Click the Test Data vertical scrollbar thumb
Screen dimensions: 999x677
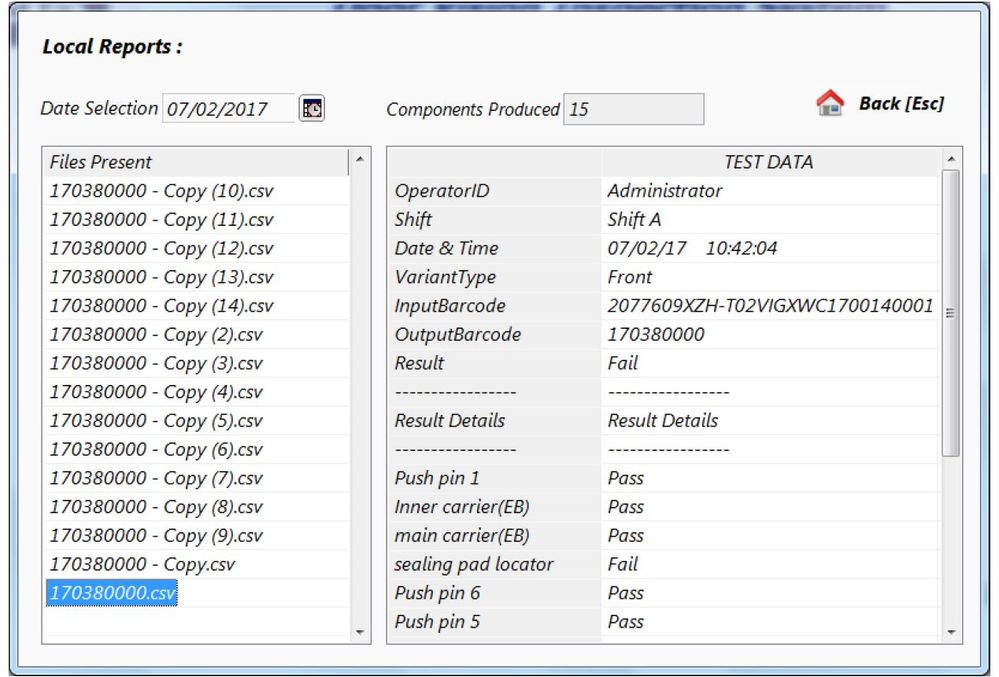pos(951,313)
